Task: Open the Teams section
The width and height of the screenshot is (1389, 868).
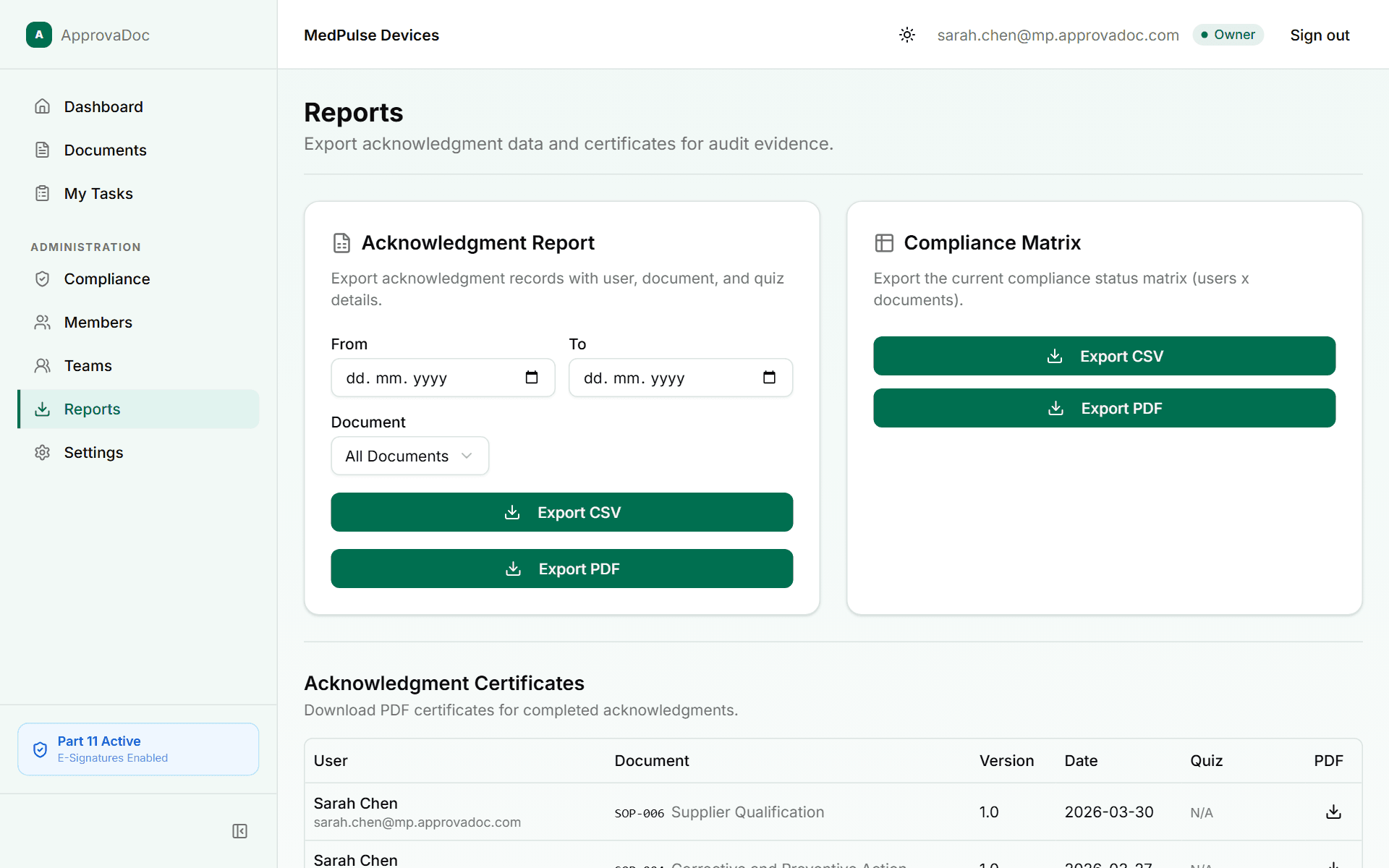Action: pos(88,365)
